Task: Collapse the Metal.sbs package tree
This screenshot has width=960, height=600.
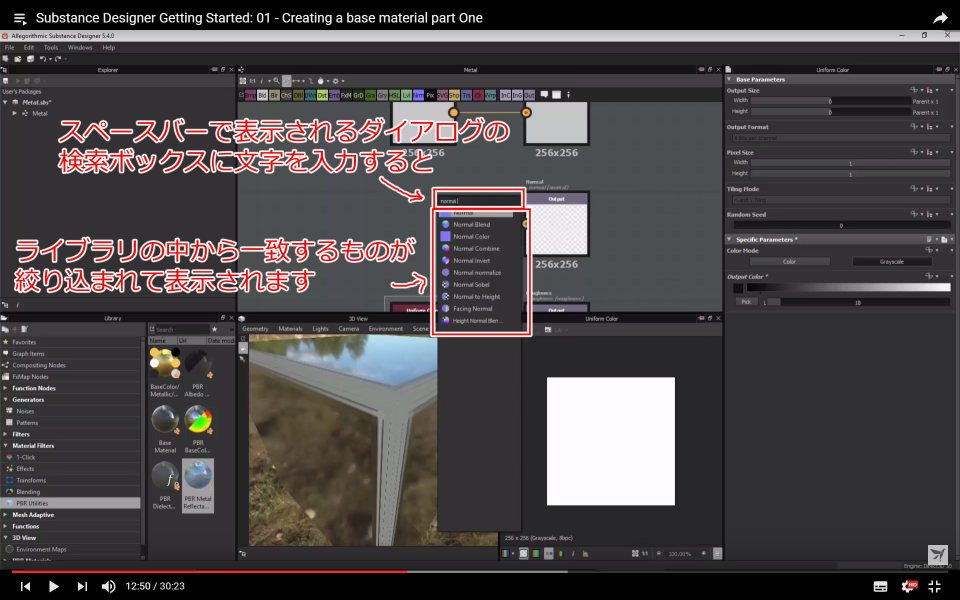Action: click(6, 102)
